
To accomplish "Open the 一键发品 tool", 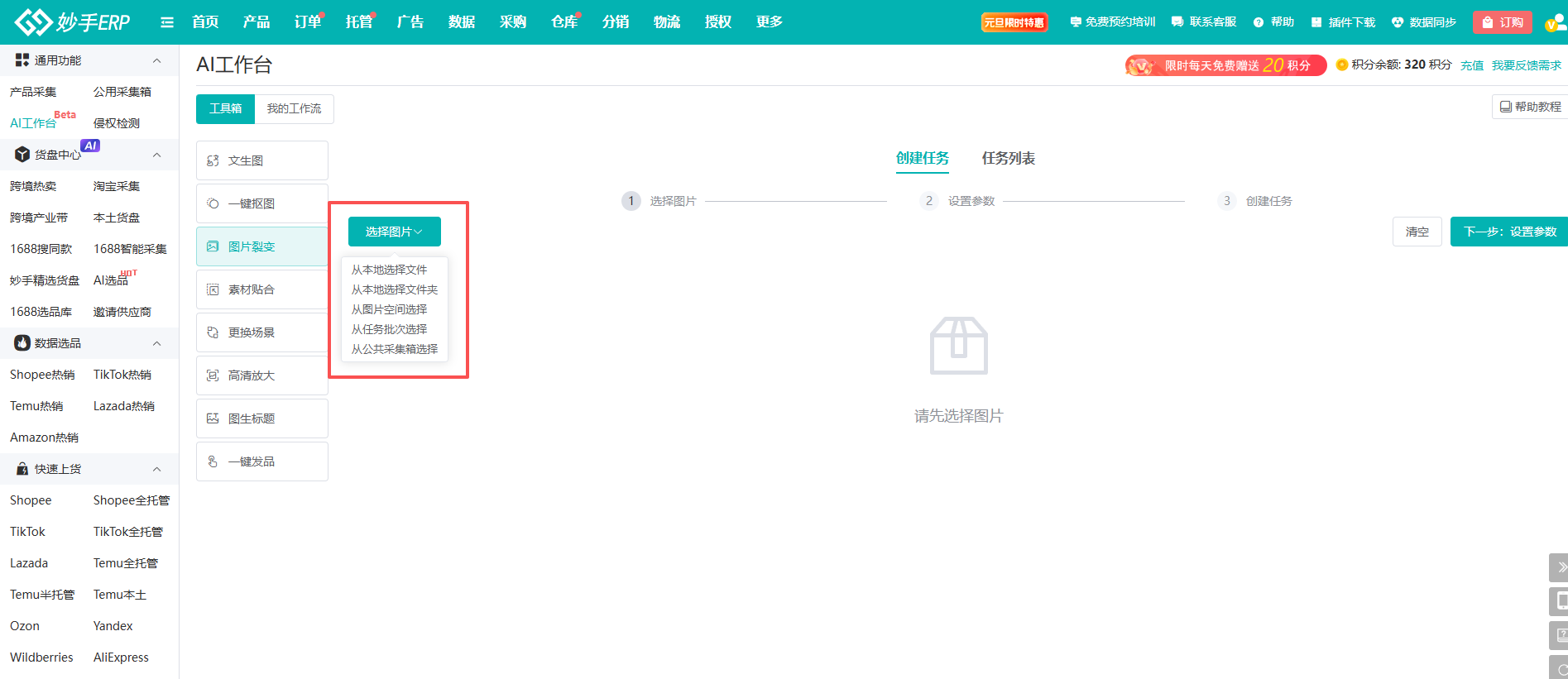I will tap(261, 461).
